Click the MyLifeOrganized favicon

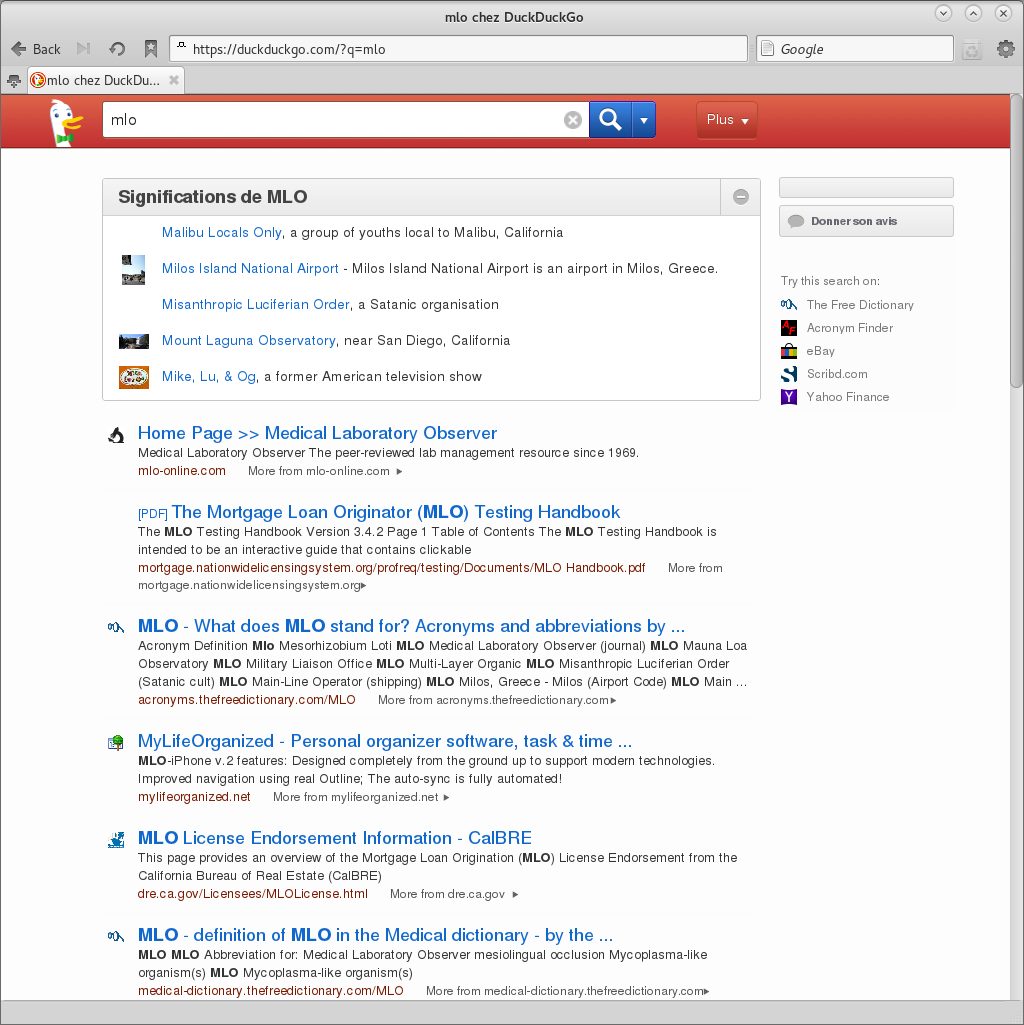click(116, 742)
